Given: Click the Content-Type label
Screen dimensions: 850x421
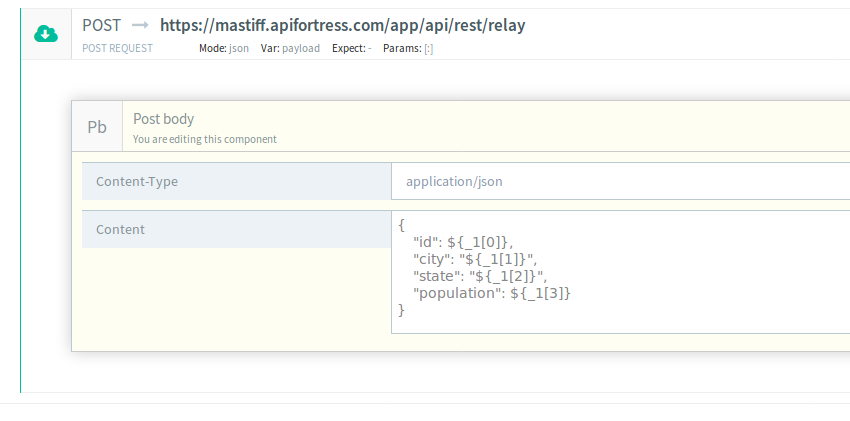Looking at the screenshot, I should click(x=136, y=181).
